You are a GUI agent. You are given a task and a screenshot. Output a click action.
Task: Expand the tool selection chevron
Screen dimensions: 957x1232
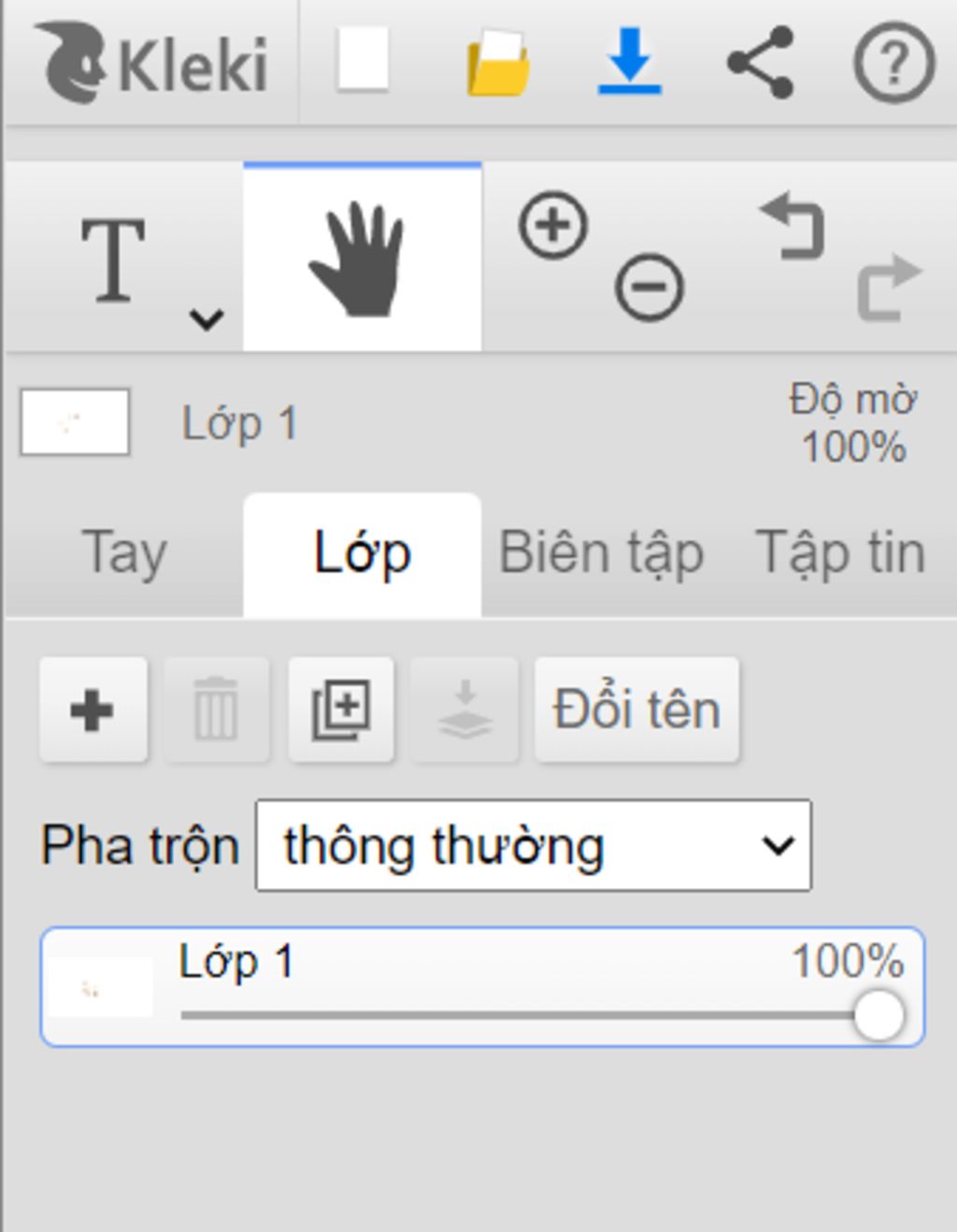point(207,320)
